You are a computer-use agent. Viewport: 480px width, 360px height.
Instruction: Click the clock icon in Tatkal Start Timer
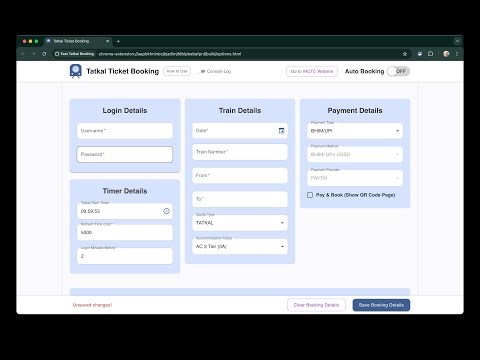pyautogui.click(x=166, y=211)
